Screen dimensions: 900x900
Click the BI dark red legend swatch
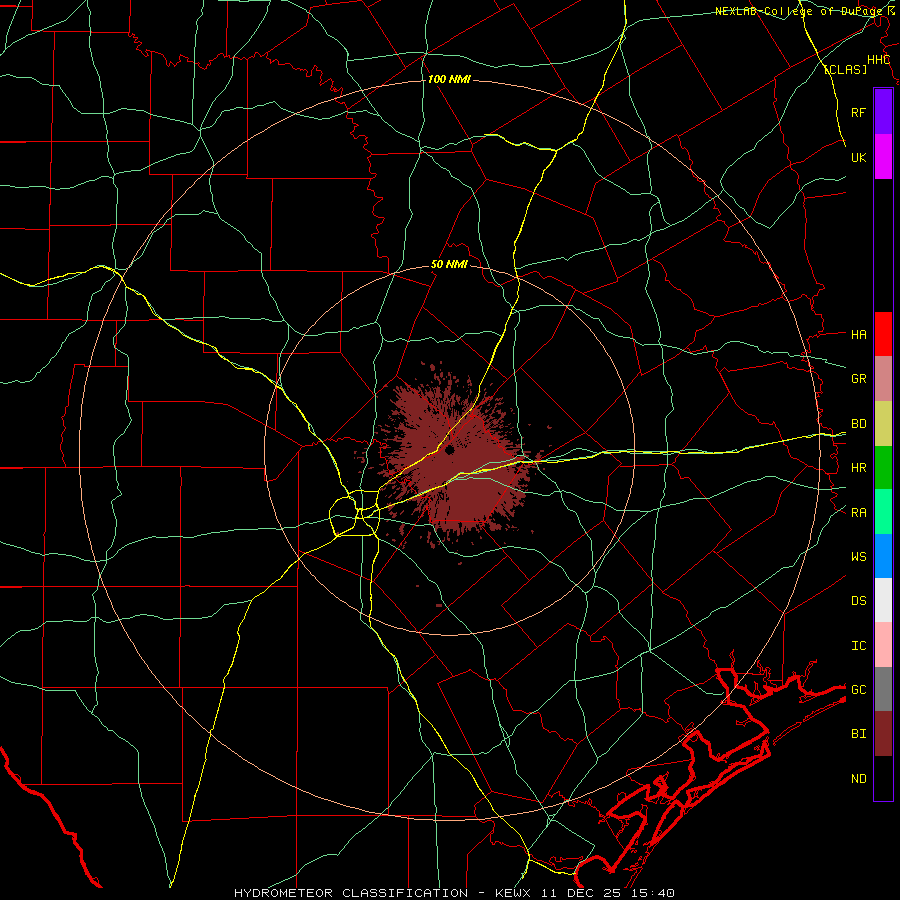(883, 734)
